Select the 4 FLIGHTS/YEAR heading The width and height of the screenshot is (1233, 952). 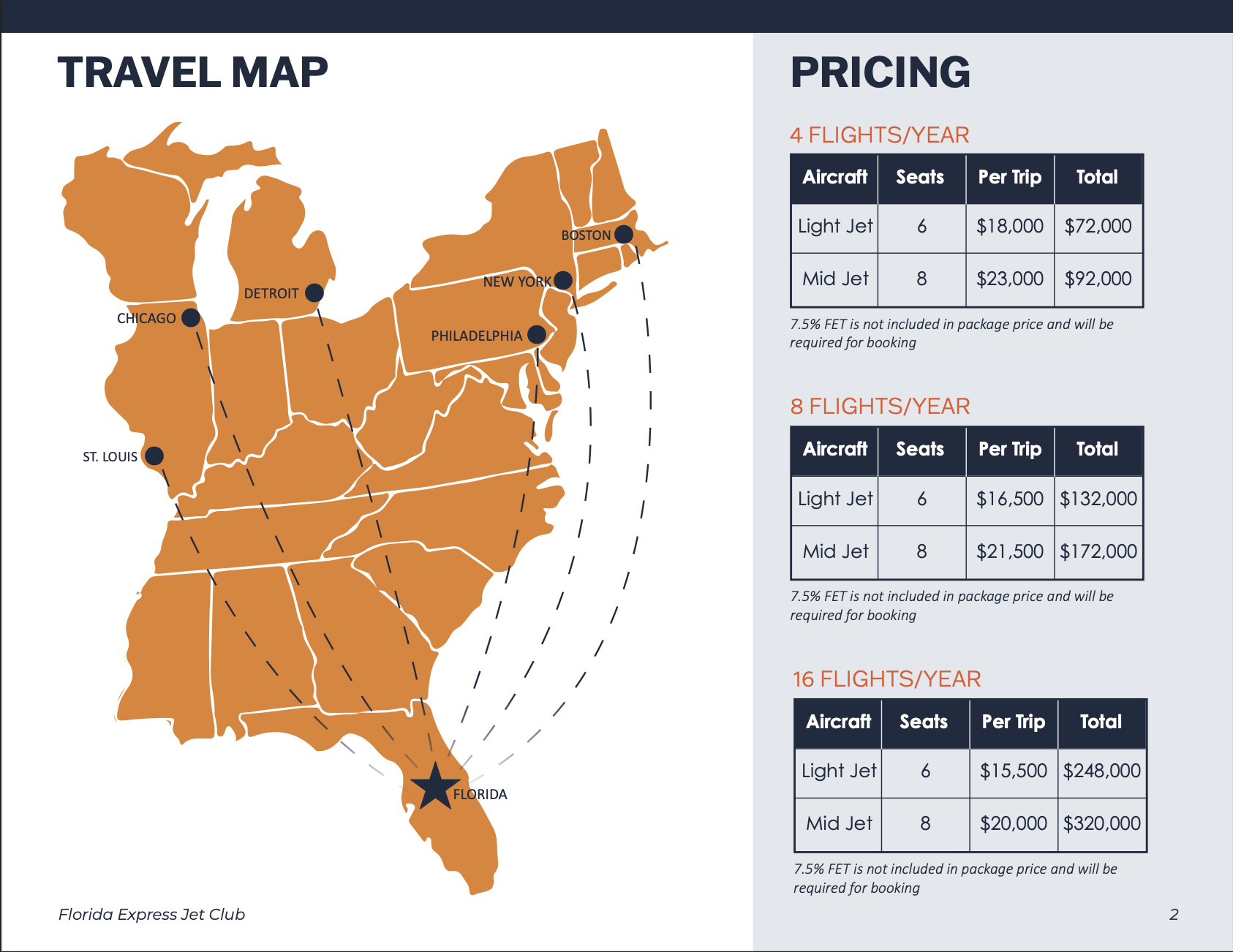879,135
